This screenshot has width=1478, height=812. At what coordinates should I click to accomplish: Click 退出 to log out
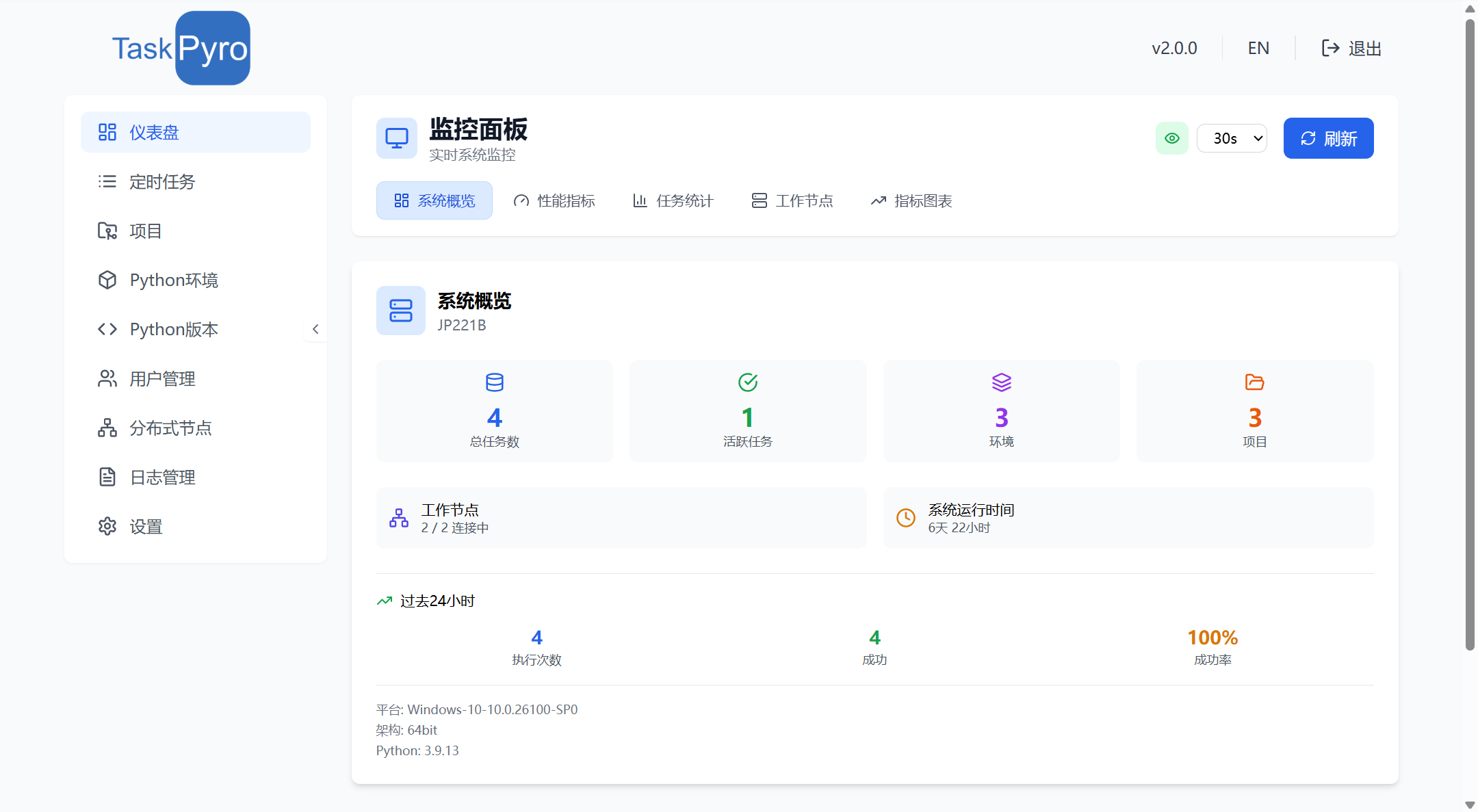[x=1351, y=49]
